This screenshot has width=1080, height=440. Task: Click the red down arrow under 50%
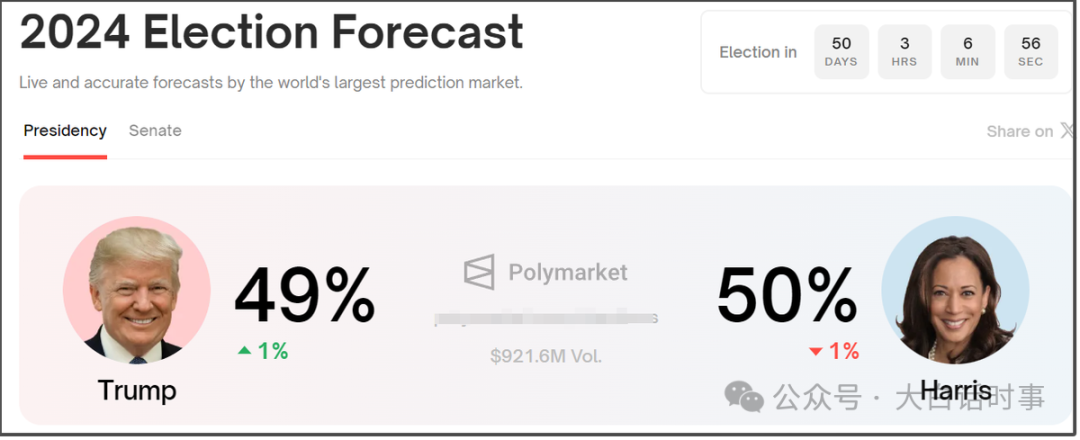pyautogui.click(x=816, y=352)
